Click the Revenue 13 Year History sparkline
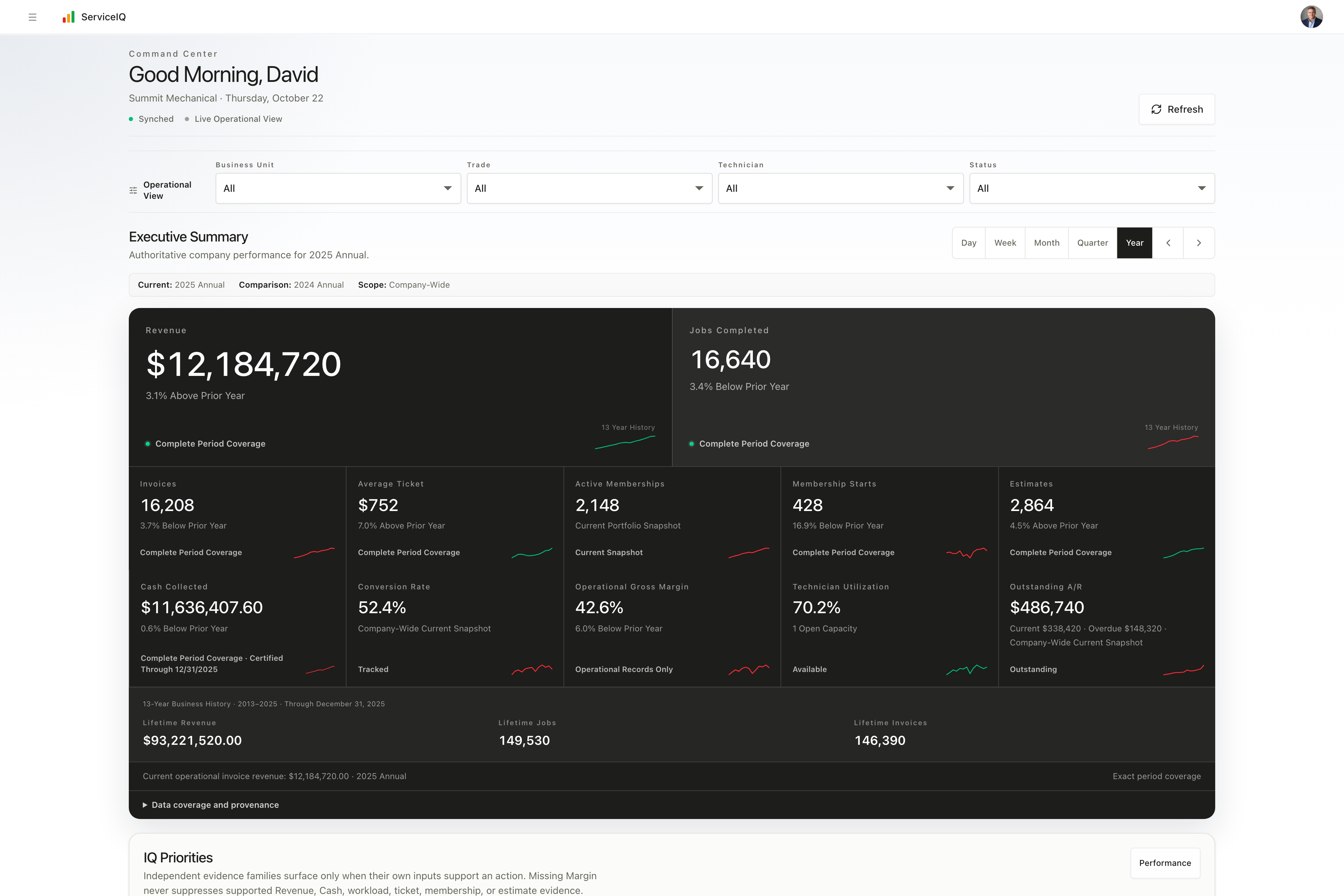Screen dimensions: 1344x896 click(625, 442)
